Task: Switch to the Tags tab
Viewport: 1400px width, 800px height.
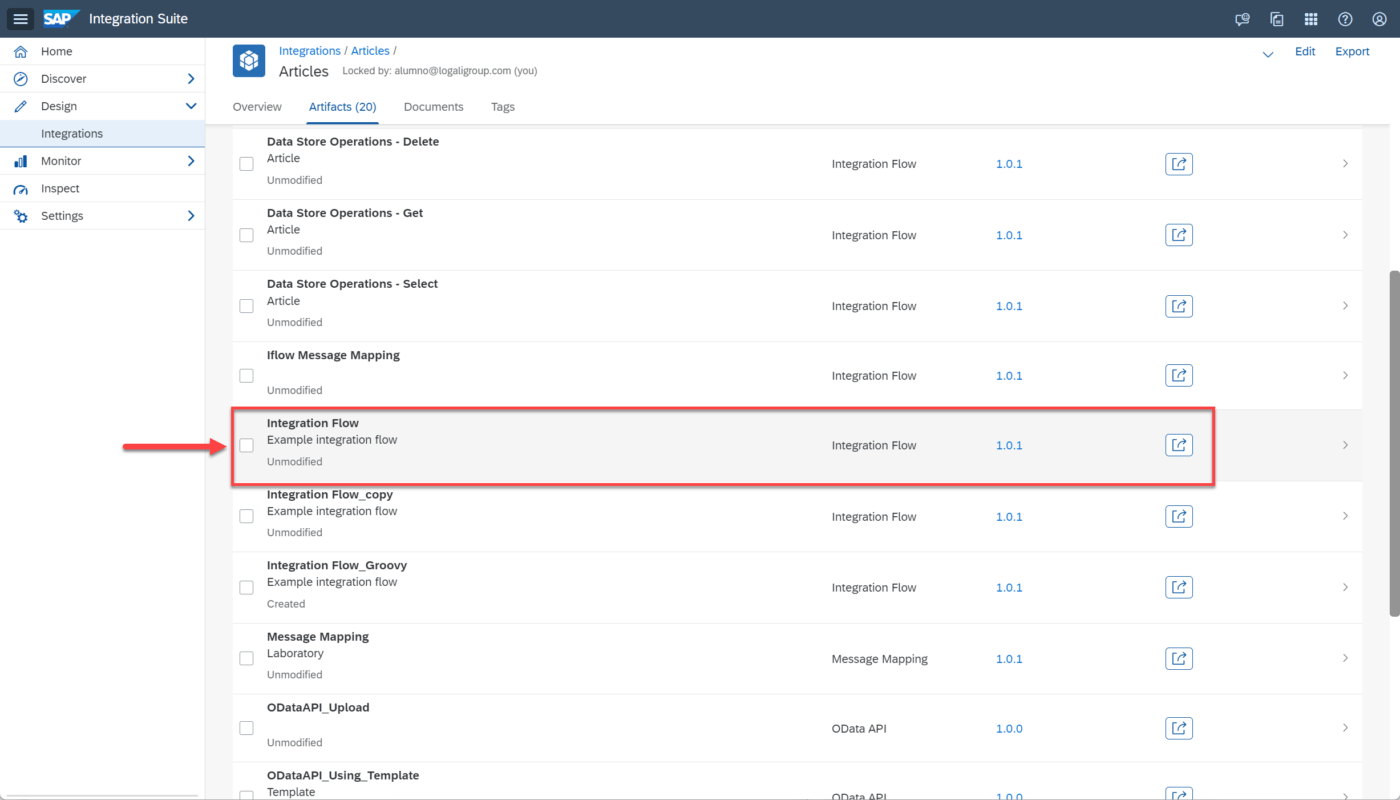Action: tap(503, 107)
